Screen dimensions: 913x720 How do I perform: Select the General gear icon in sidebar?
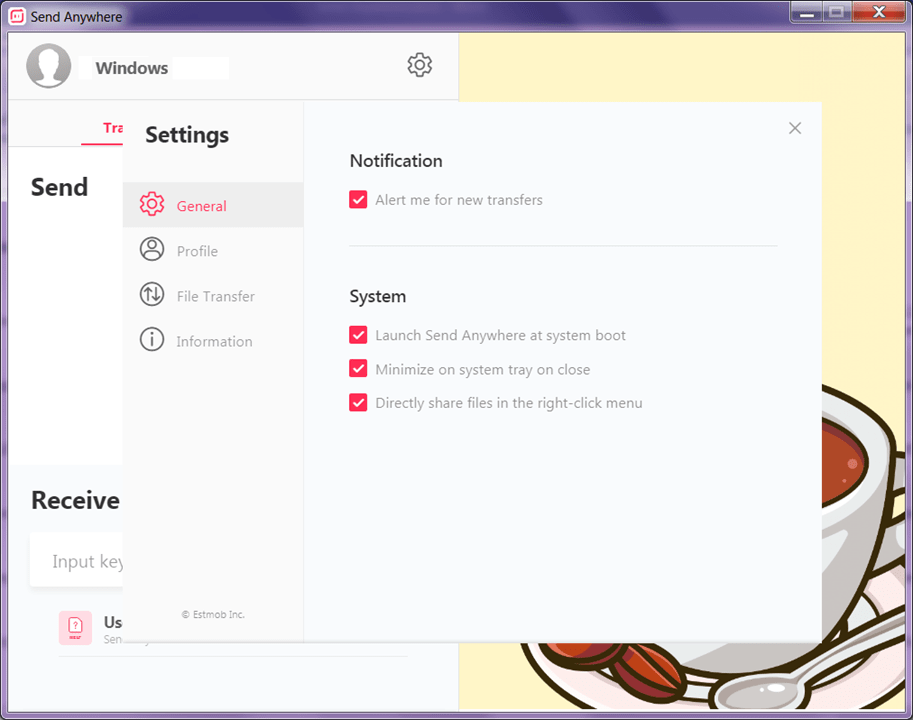click(152, 204)
